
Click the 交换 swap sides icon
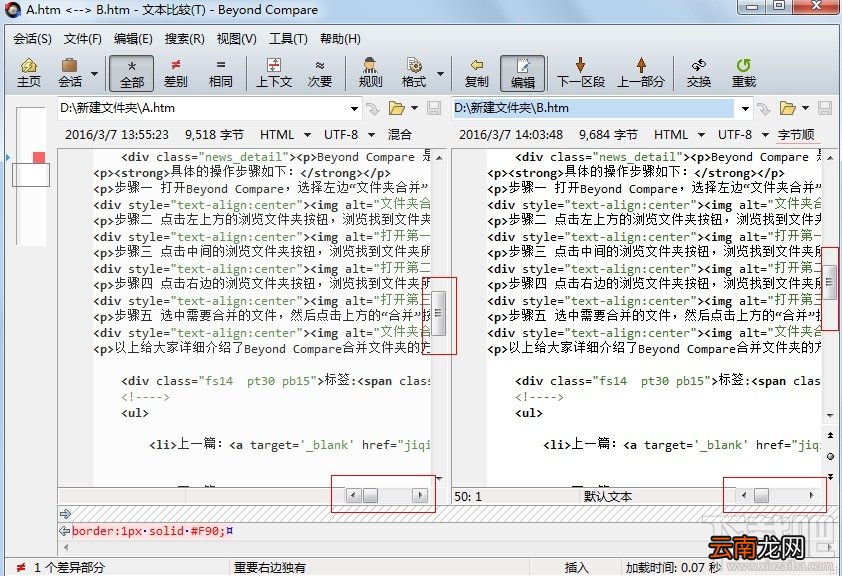(x=699, y=73)
